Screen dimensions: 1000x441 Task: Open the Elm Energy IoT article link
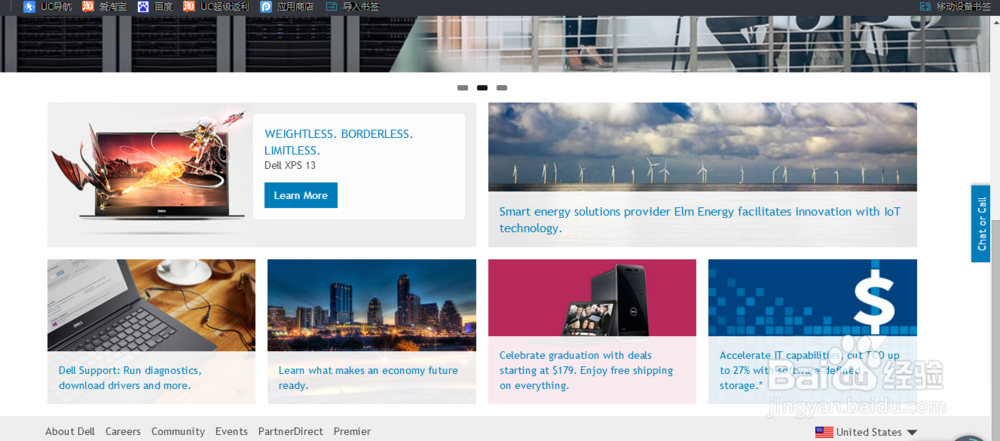click(700, 220)
